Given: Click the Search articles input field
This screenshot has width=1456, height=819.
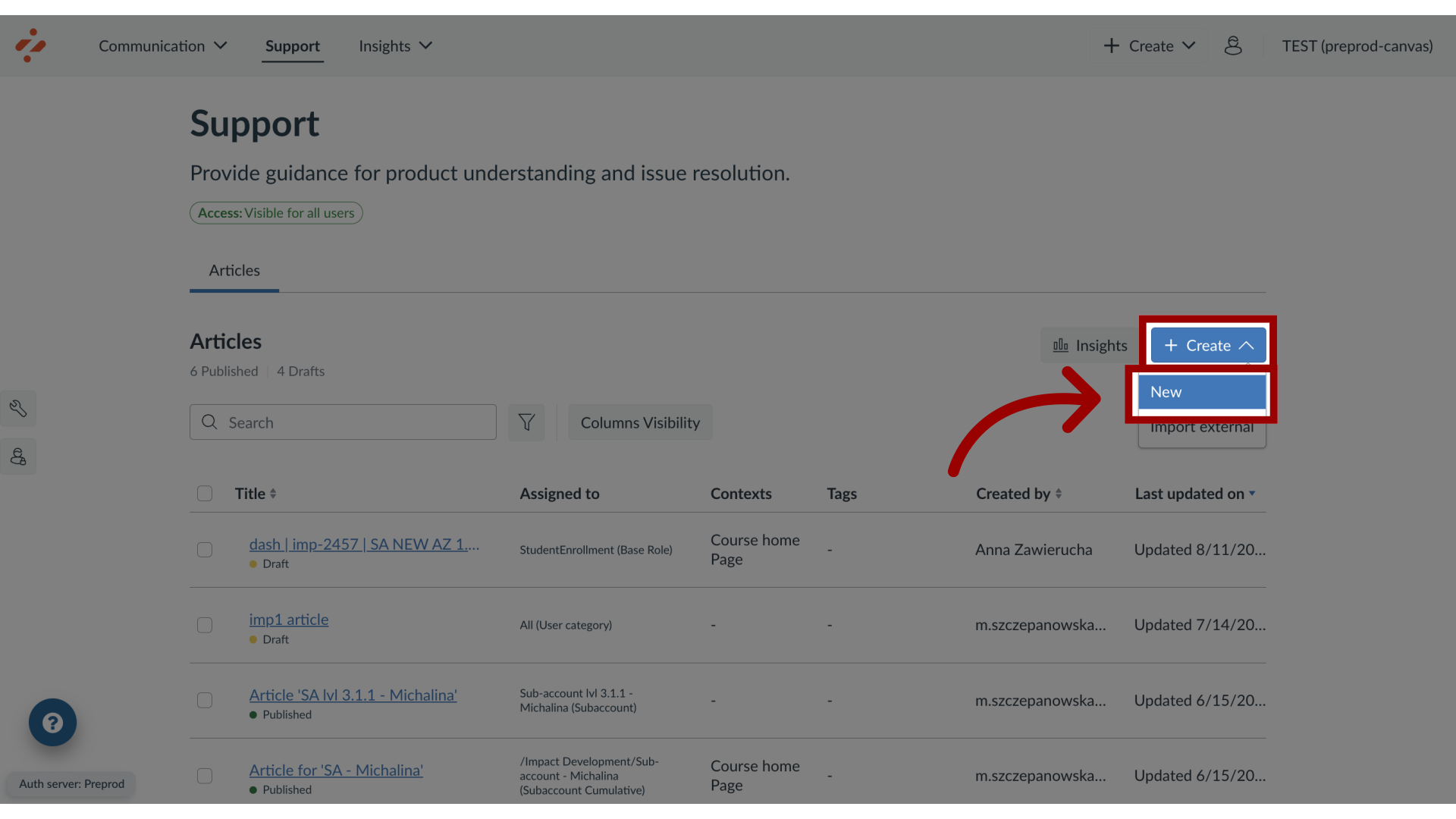Looking at the screenshot, I should point(343,422).
